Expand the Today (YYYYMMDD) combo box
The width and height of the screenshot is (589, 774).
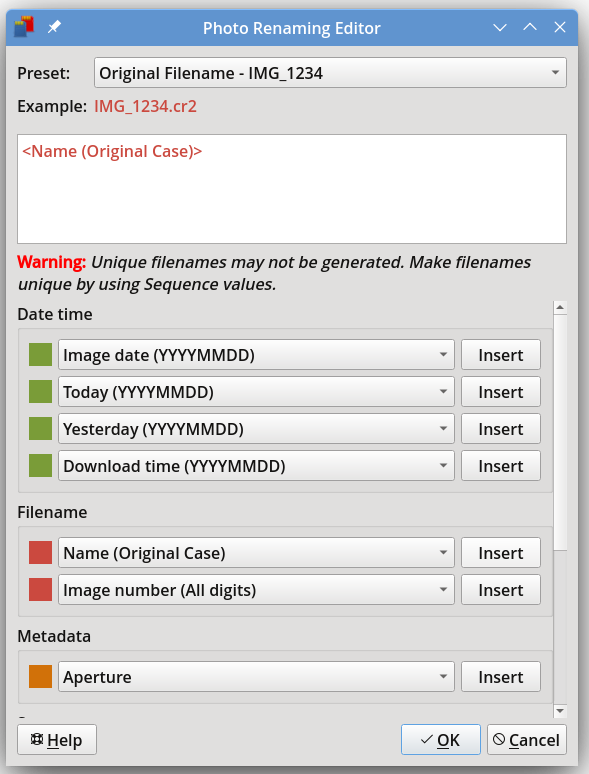[256, 392]
